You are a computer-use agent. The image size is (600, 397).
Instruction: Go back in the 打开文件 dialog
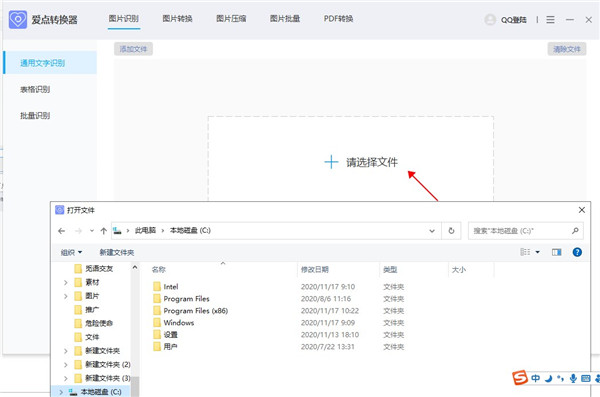click(x=62, y=231)
